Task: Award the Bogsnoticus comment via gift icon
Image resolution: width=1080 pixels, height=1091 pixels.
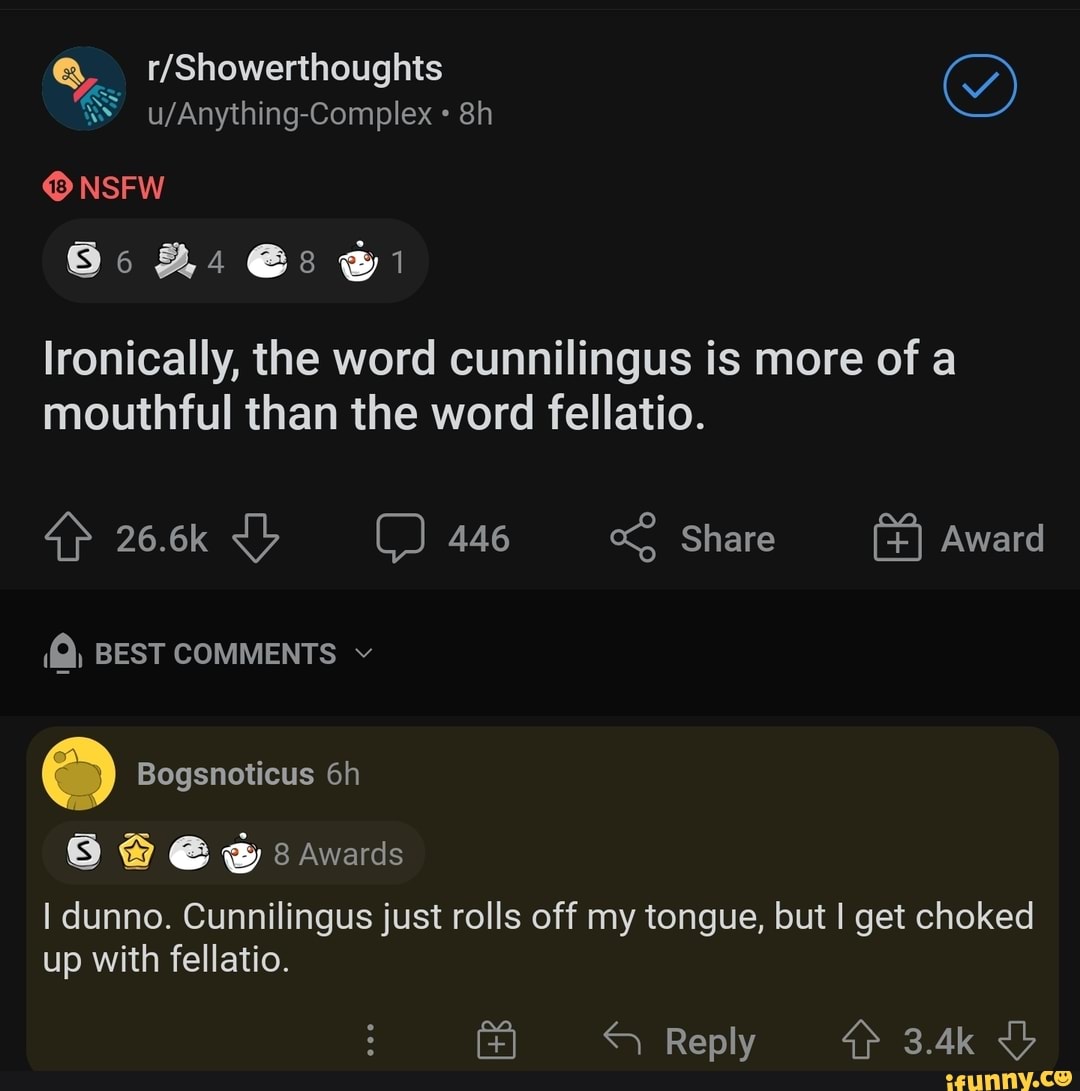Action: (x=497, y=1041)
